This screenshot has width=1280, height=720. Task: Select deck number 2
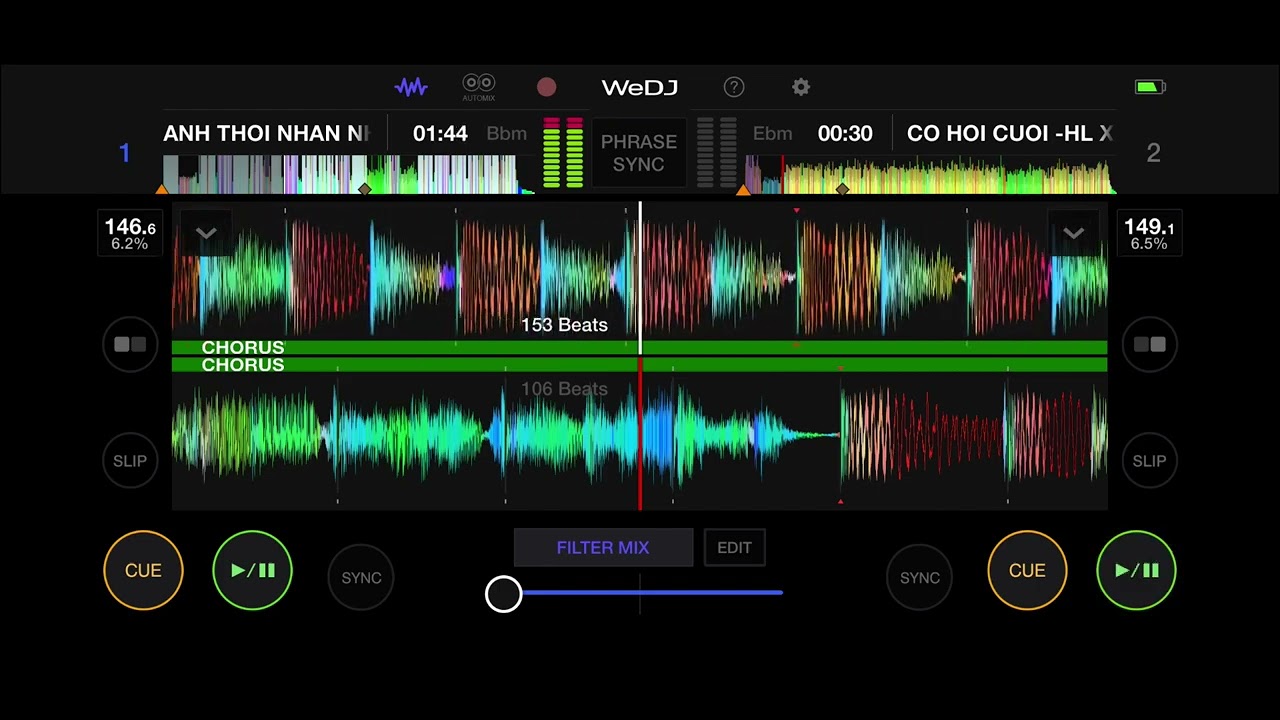coord(1153,153)
